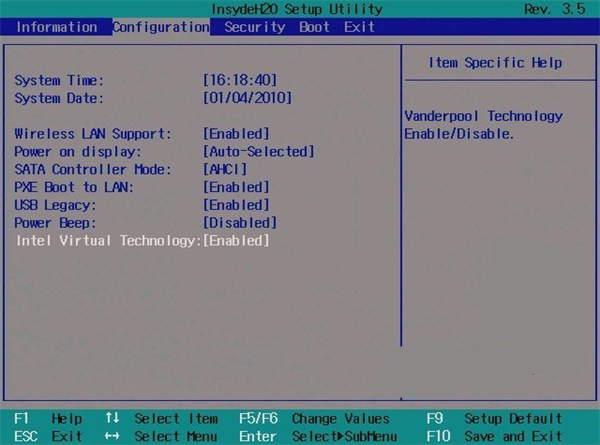Viewport: 600px width, 445px height.
Task: Toggle Power Beep Disabled value
Action: (x=240, y=223)
